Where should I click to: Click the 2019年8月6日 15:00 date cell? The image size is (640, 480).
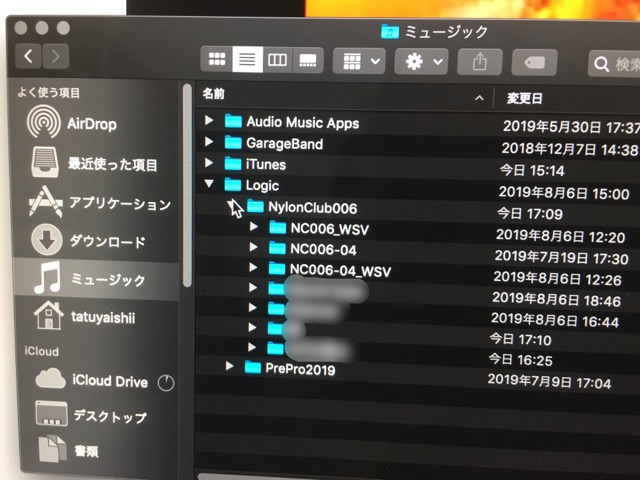click(x=564, y=192)
